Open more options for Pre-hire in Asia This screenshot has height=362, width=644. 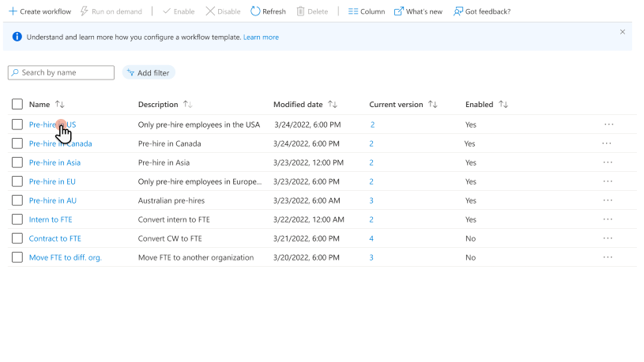pos(608,162)
